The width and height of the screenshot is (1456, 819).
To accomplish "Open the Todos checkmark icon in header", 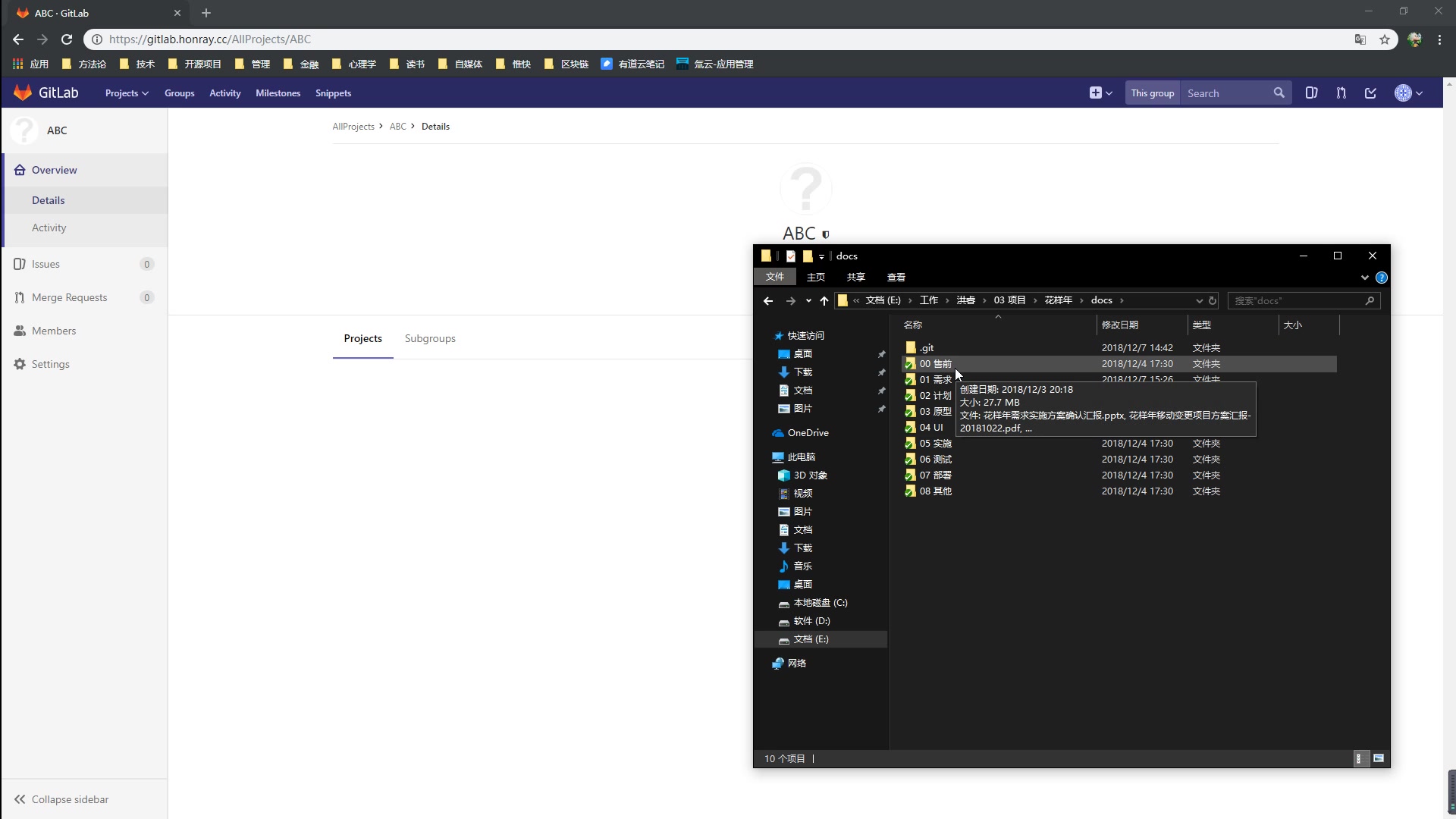I will tap(1370, 93).
